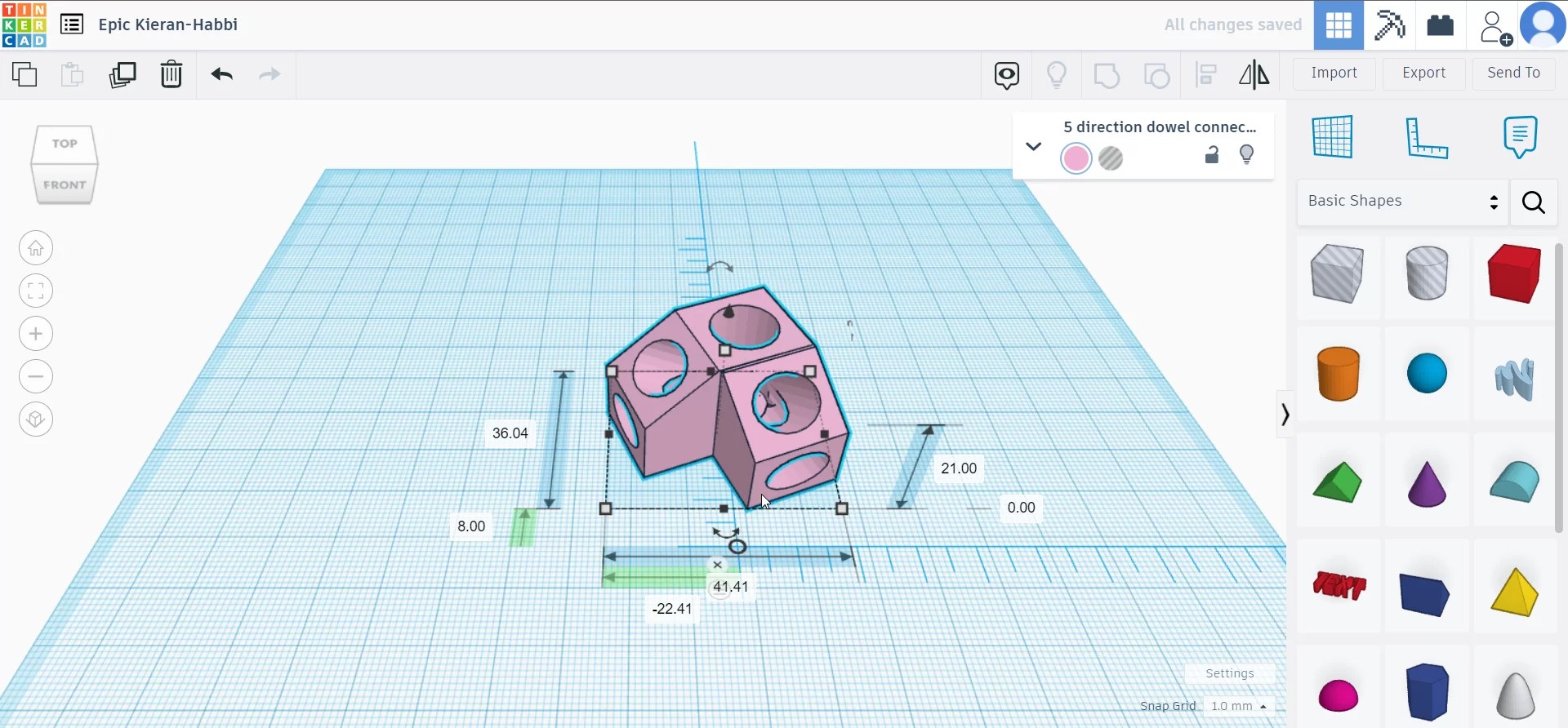
Task: Toggle lock editing on the shape
Action: coord(1212,155)
